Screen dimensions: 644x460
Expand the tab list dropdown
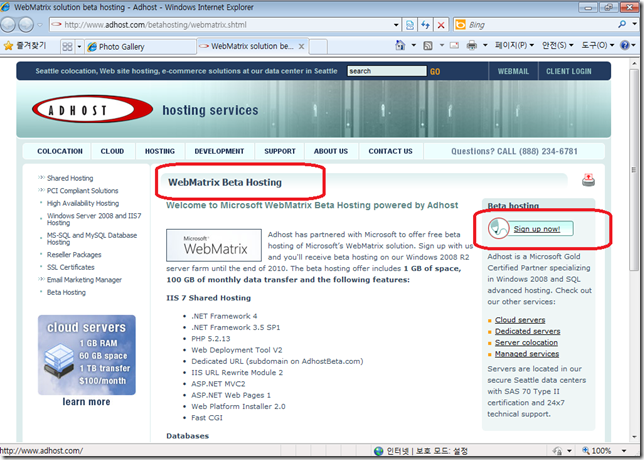click(x=79, y=46)
